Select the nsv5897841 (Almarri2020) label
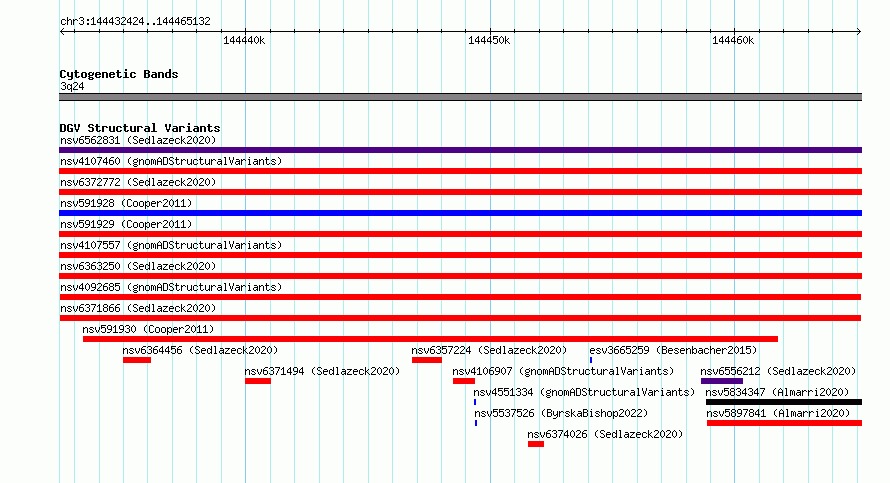890x483 pixels. point(778,413)
